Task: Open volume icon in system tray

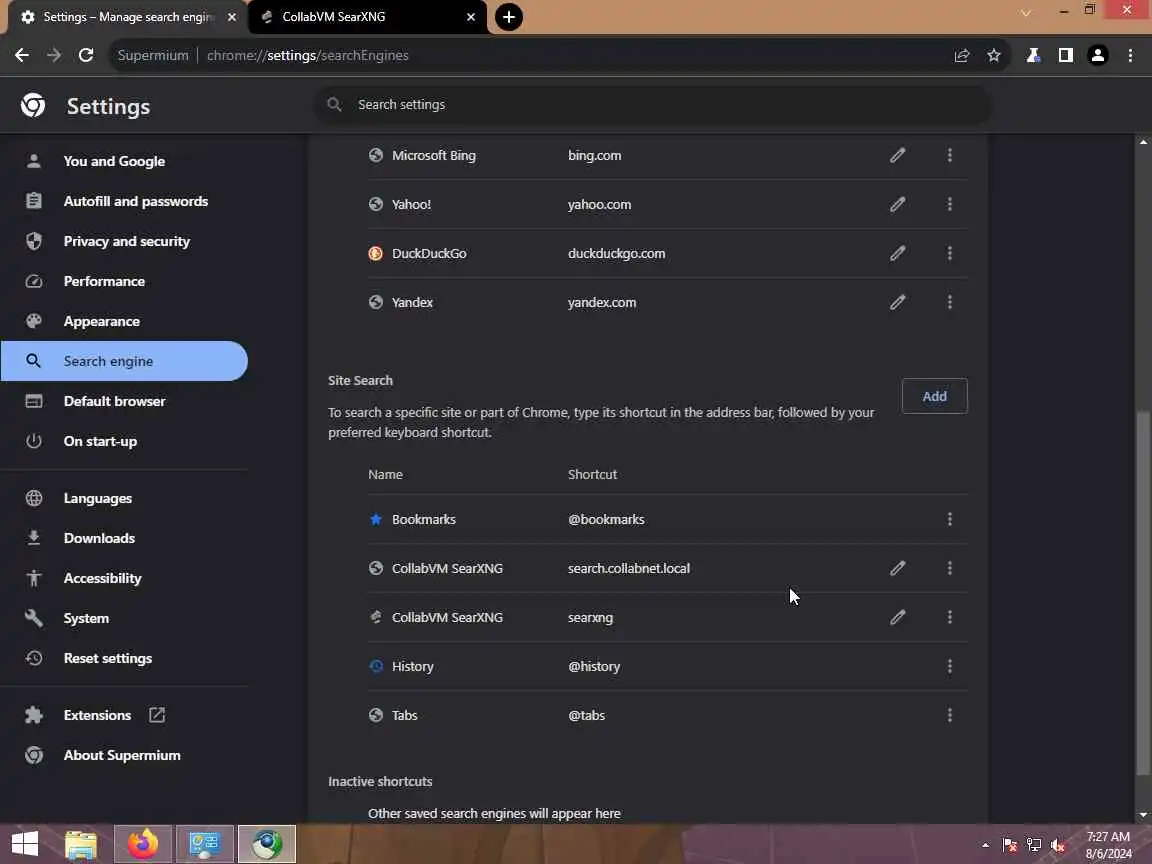Action: pos(1058,846)
